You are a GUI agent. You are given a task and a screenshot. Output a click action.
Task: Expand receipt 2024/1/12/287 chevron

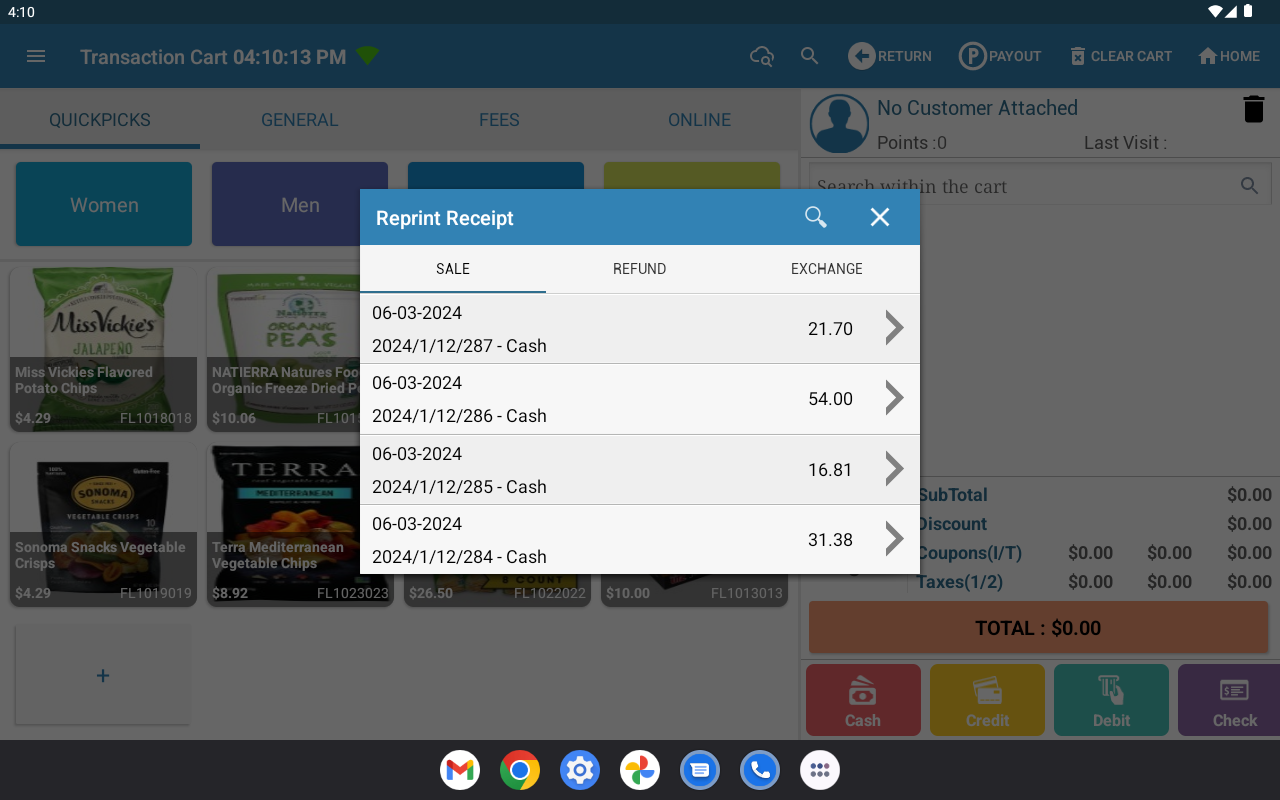[x=894, y=328]
